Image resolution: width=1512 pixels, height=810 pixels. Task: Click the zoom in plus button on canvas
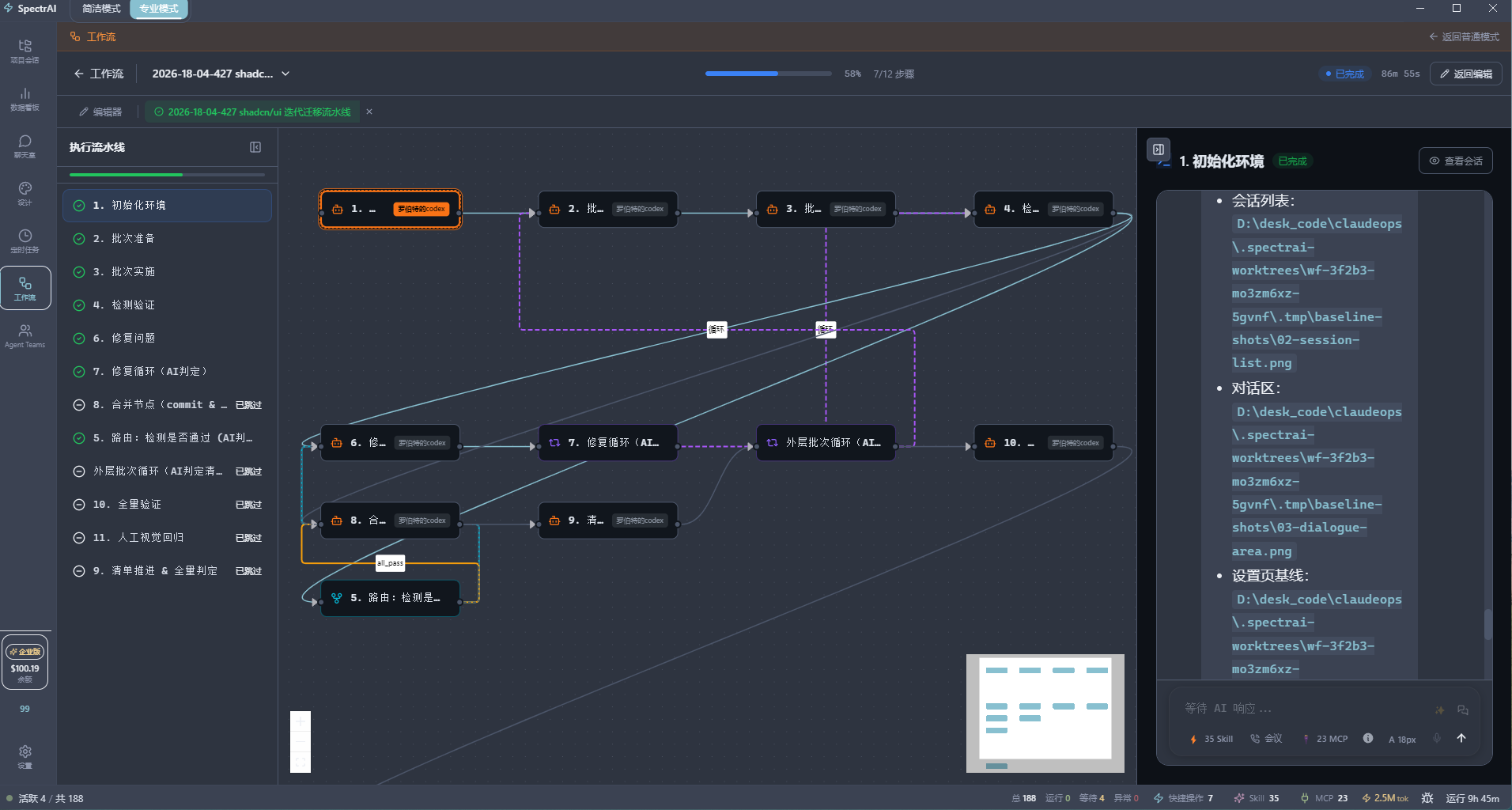pos(301,721)
